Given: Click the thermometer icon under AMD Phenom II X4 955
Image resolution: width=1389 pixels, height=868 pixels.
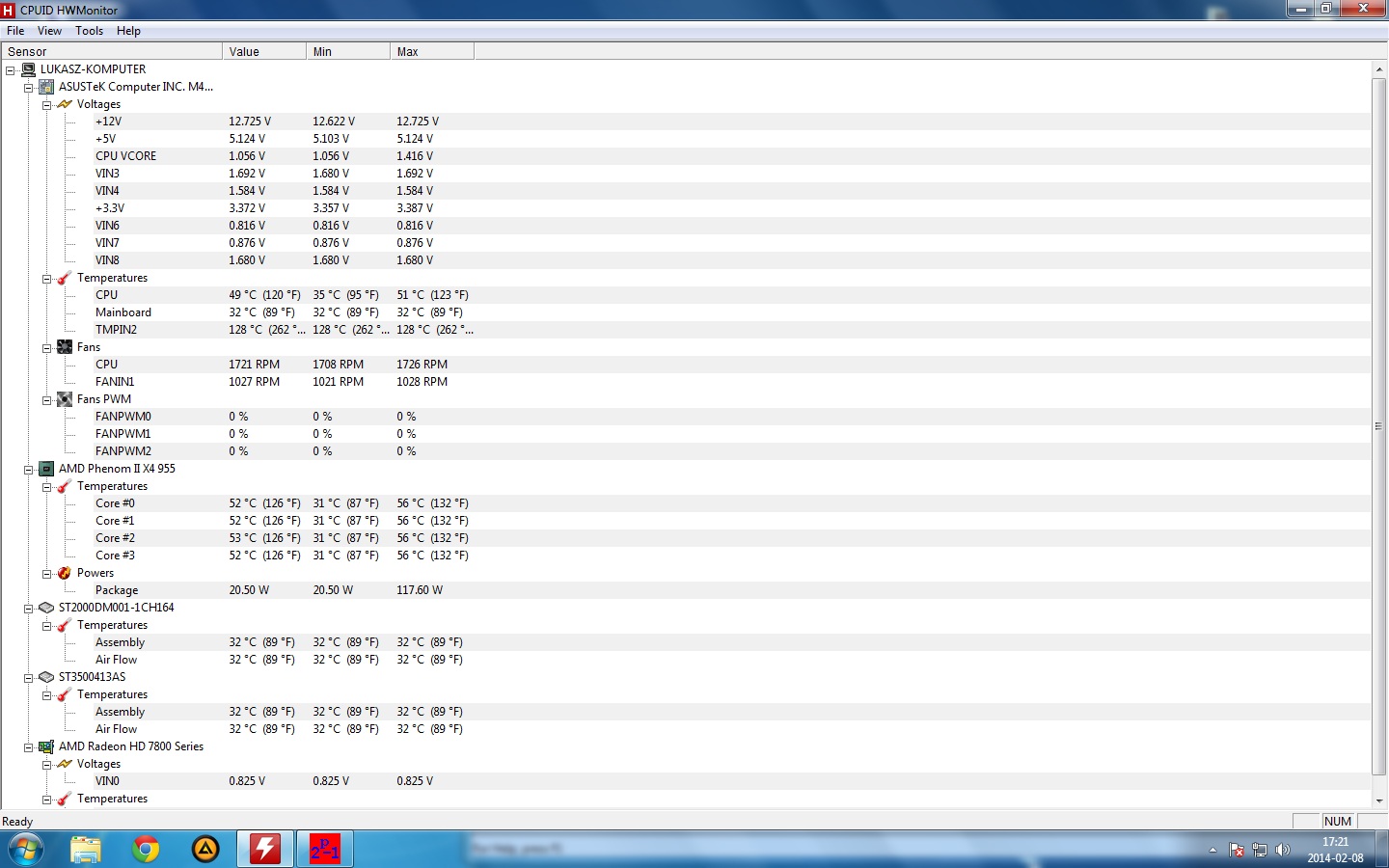Looking at the screenshot, I should (65, 486).
